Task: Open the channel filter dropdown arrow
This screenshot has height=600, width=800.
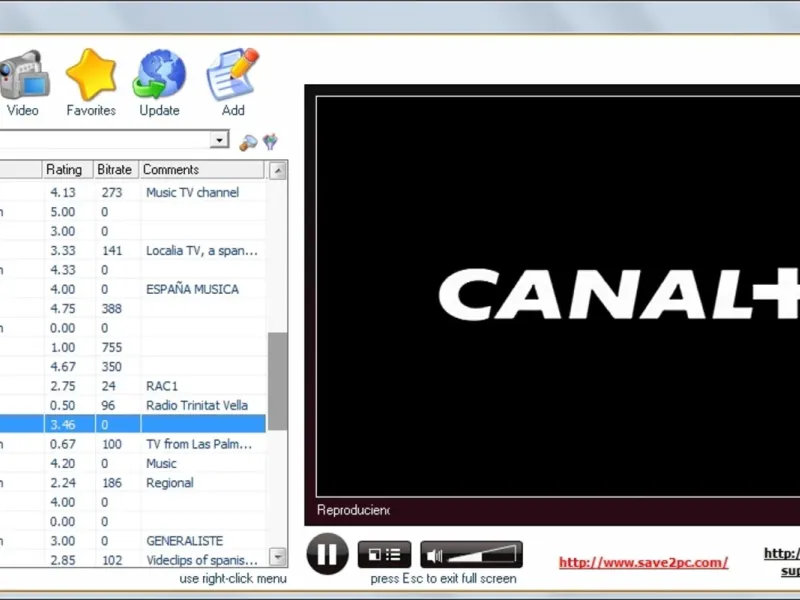Action: click(219, 139)
